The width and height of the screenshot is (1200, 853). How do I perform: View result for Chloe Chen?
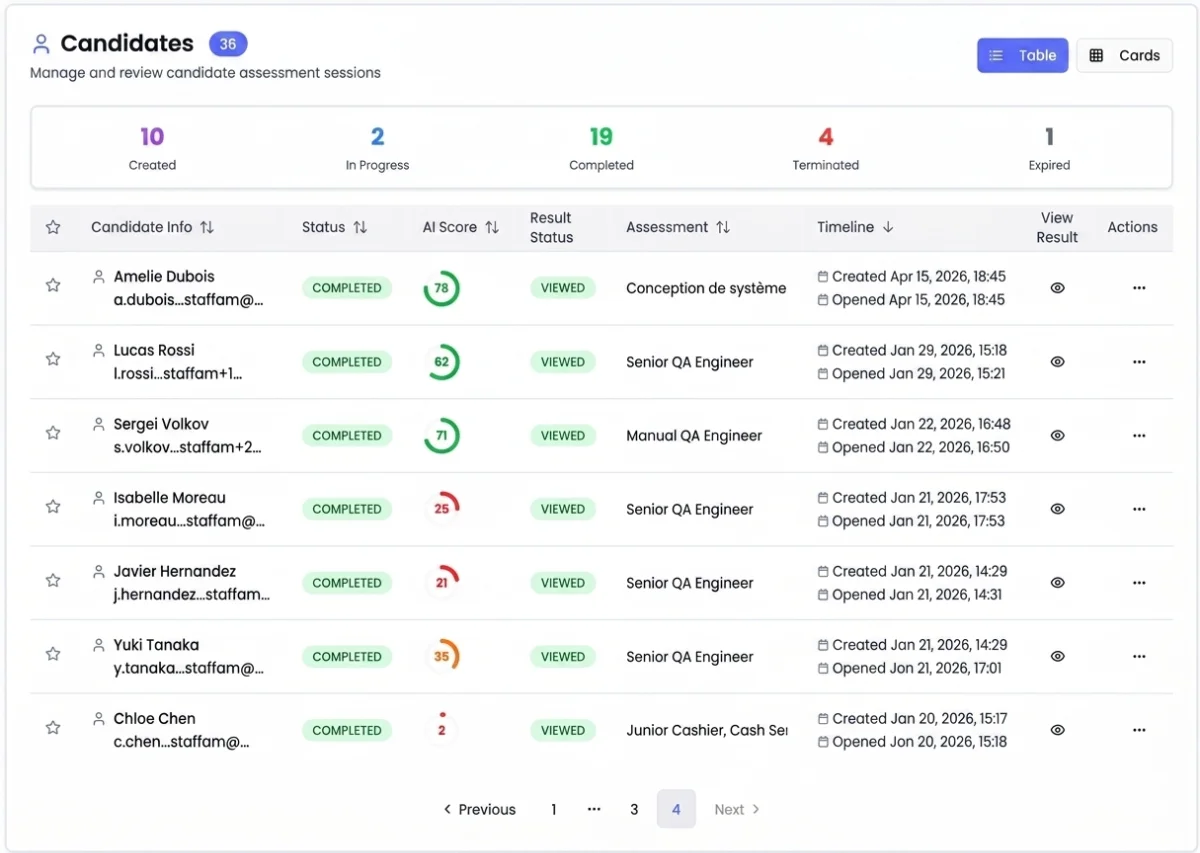(x=1057, y=730)
